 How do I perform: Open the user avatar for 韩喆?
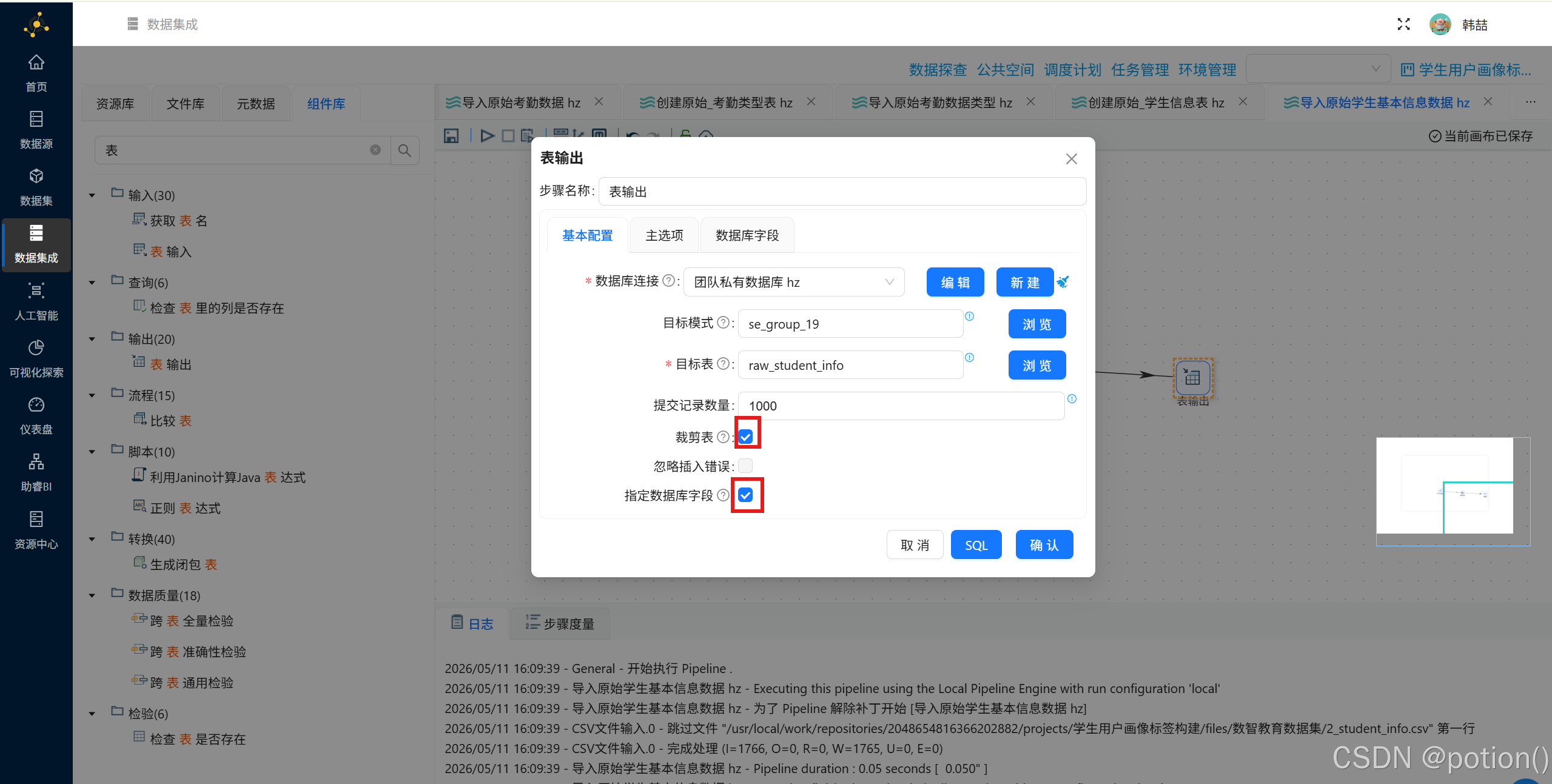(x=1440, y=24)
